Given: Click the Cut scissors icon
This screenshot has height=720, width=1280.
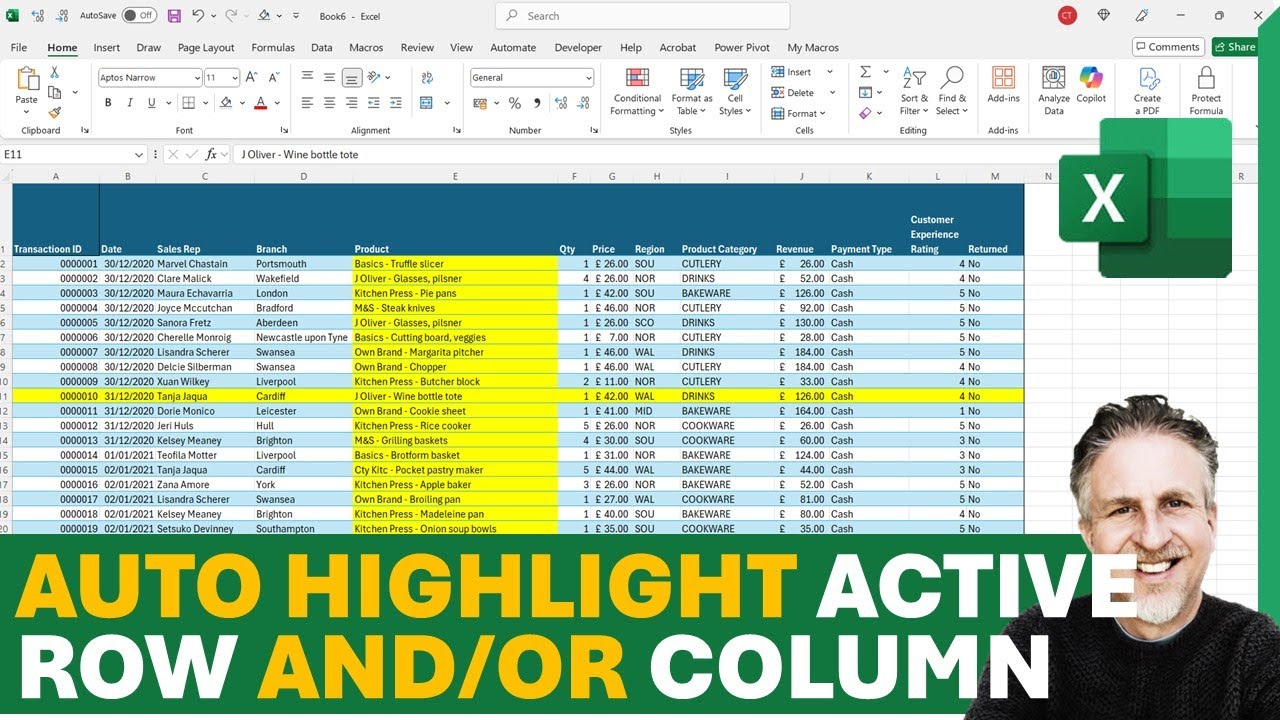Looking at the screenshot, I should pos(54,73).
